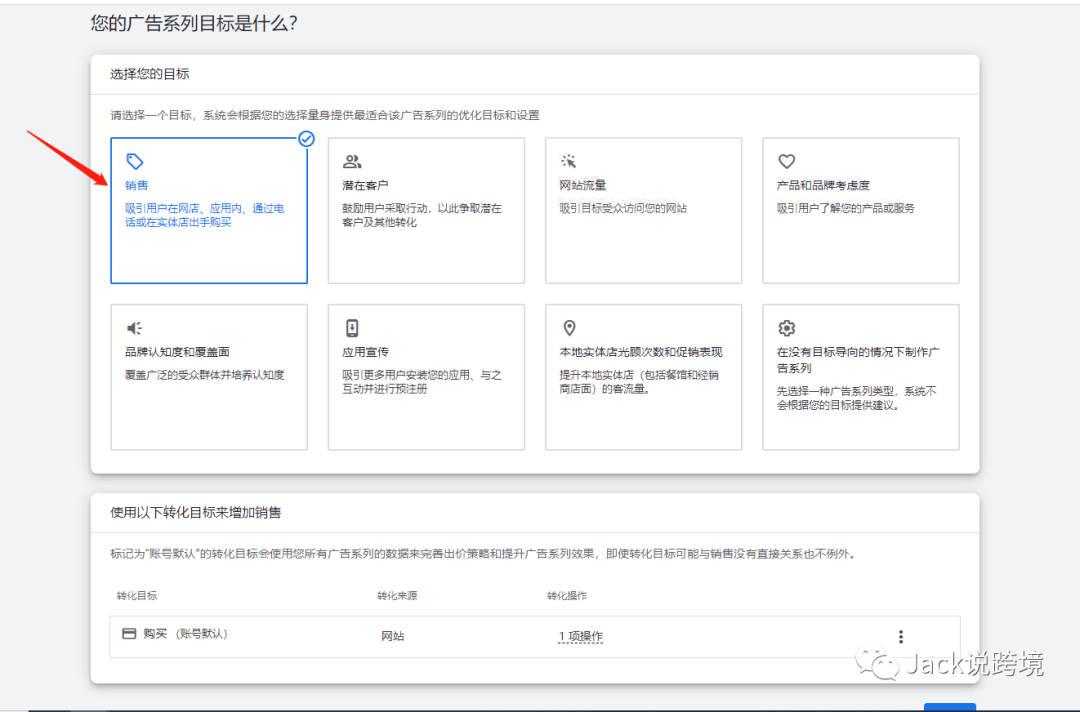Click the location pin icon for 本地实体店

coord(569,328)
